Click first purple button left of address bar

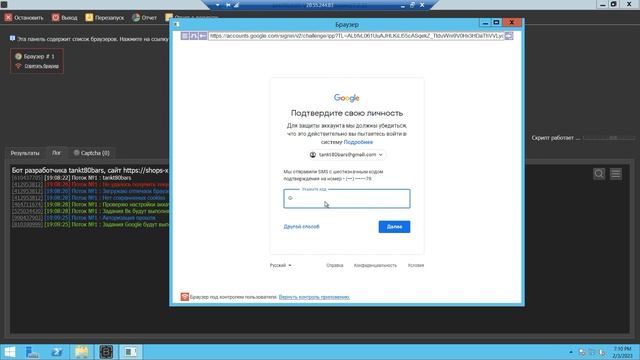click(x=185, y=36)
